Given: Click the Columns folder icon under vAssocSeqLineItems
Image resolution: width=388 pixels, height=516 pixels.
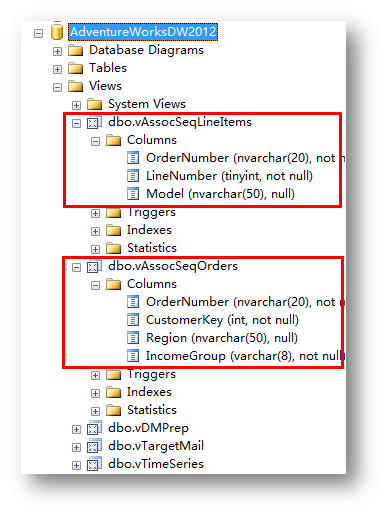Looking at the screenshot, I should click(x=113, y=140).
